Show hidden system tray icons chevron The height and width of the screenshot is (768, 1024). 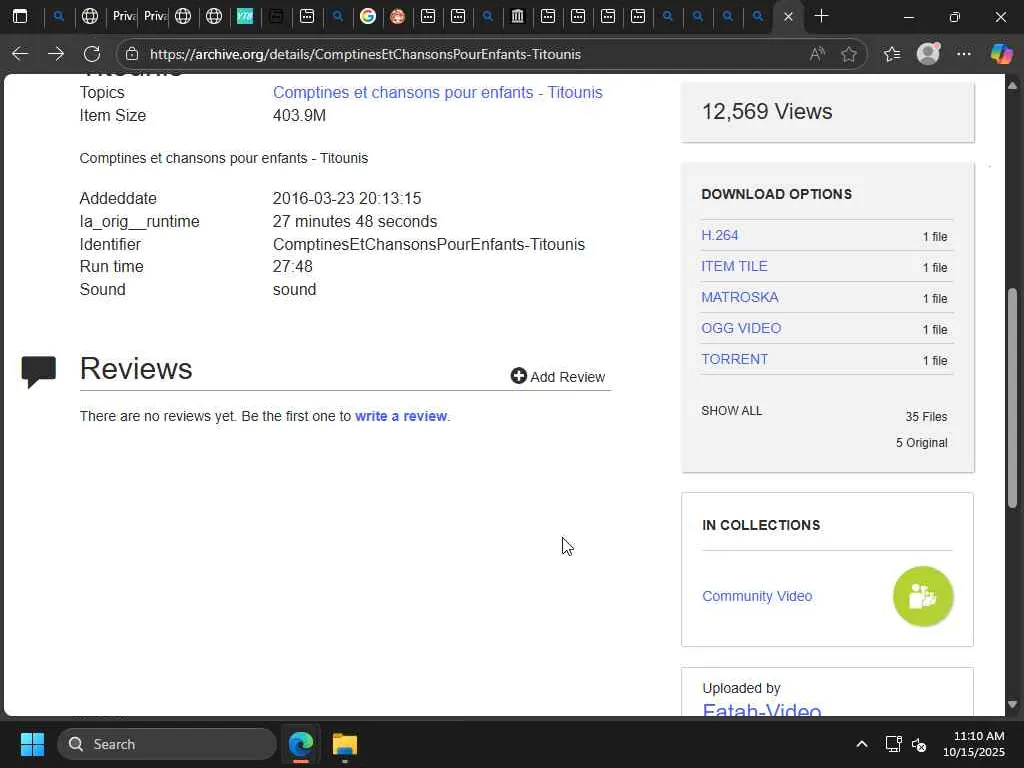[x=862, y=744]
